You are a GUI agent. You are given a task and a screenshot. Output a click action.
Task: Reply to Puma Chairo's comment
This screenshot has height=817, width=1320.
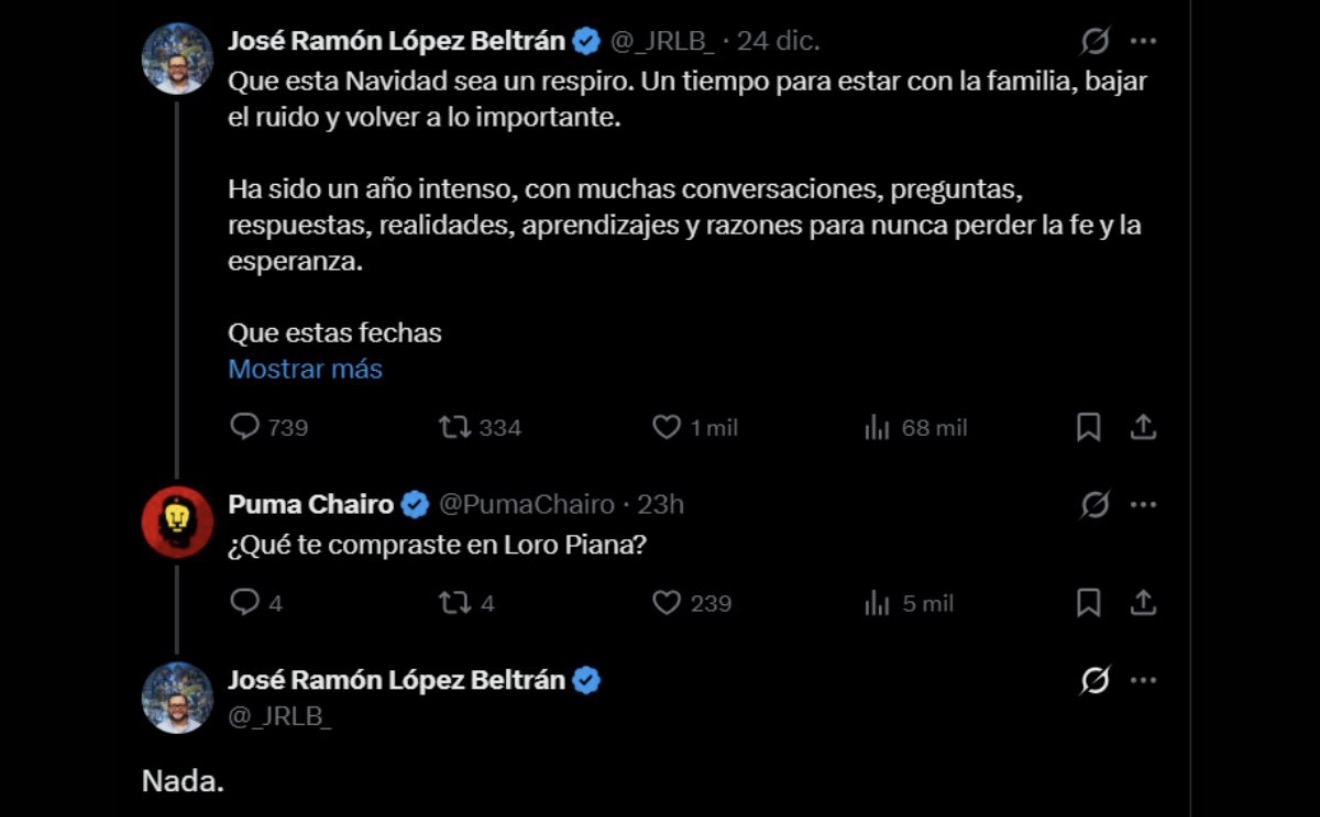click(x=245, y=603)
